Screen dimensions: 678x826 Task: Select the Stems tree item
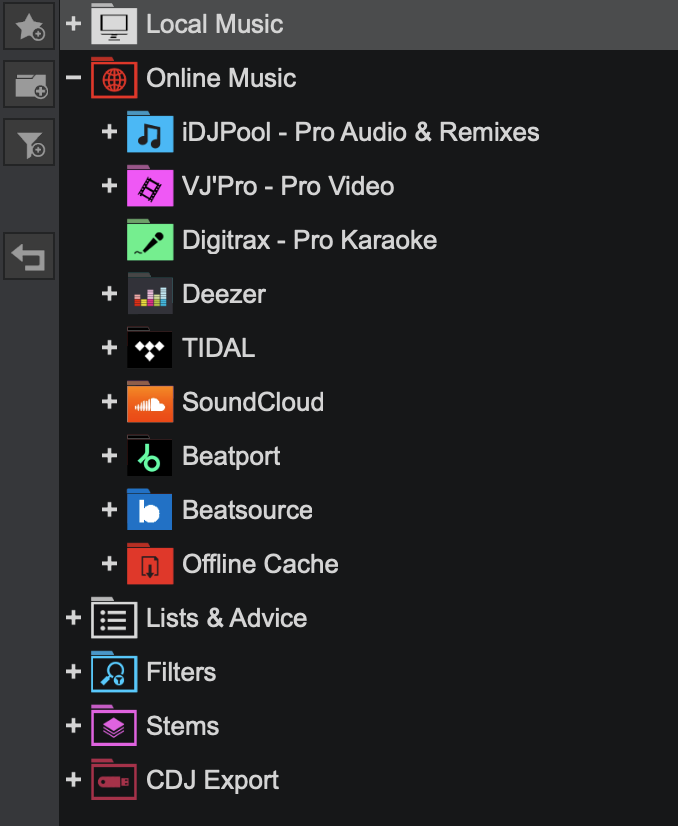(x=182, y=726)
